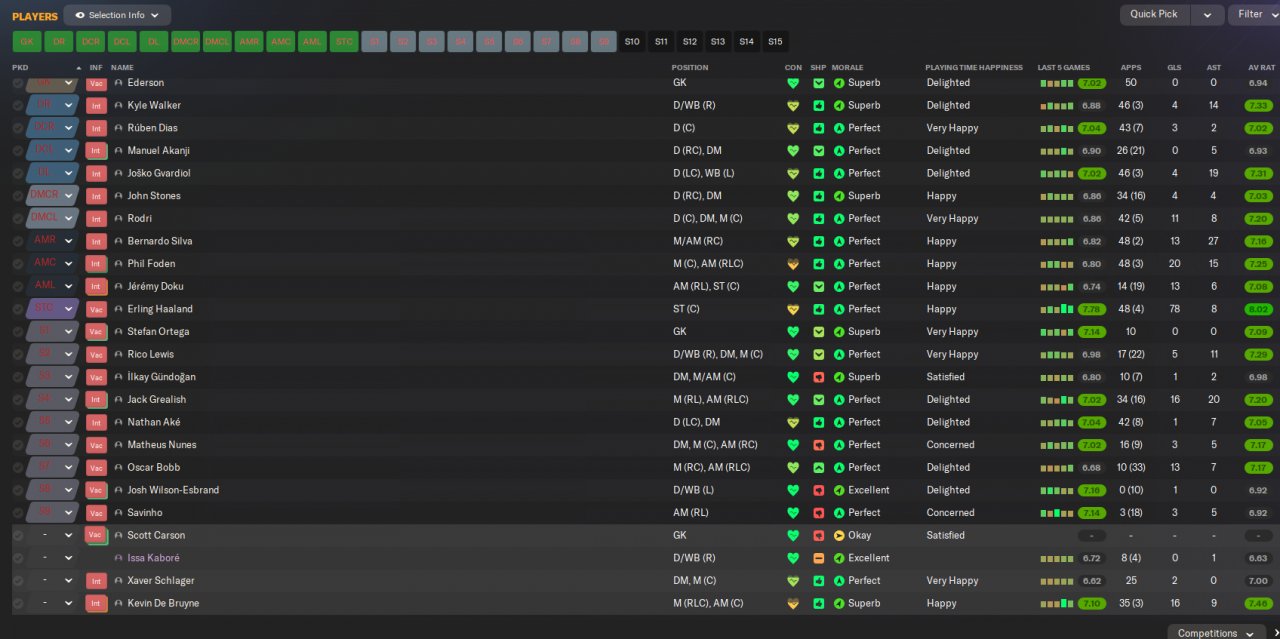Click Oscar Bobb's match sharpness icon
1280x639 pixels.
(818, 467)
